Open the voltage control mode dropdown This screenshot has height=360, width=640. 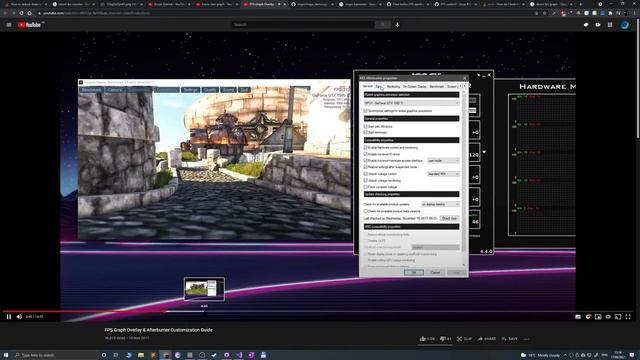pos(443,174)
